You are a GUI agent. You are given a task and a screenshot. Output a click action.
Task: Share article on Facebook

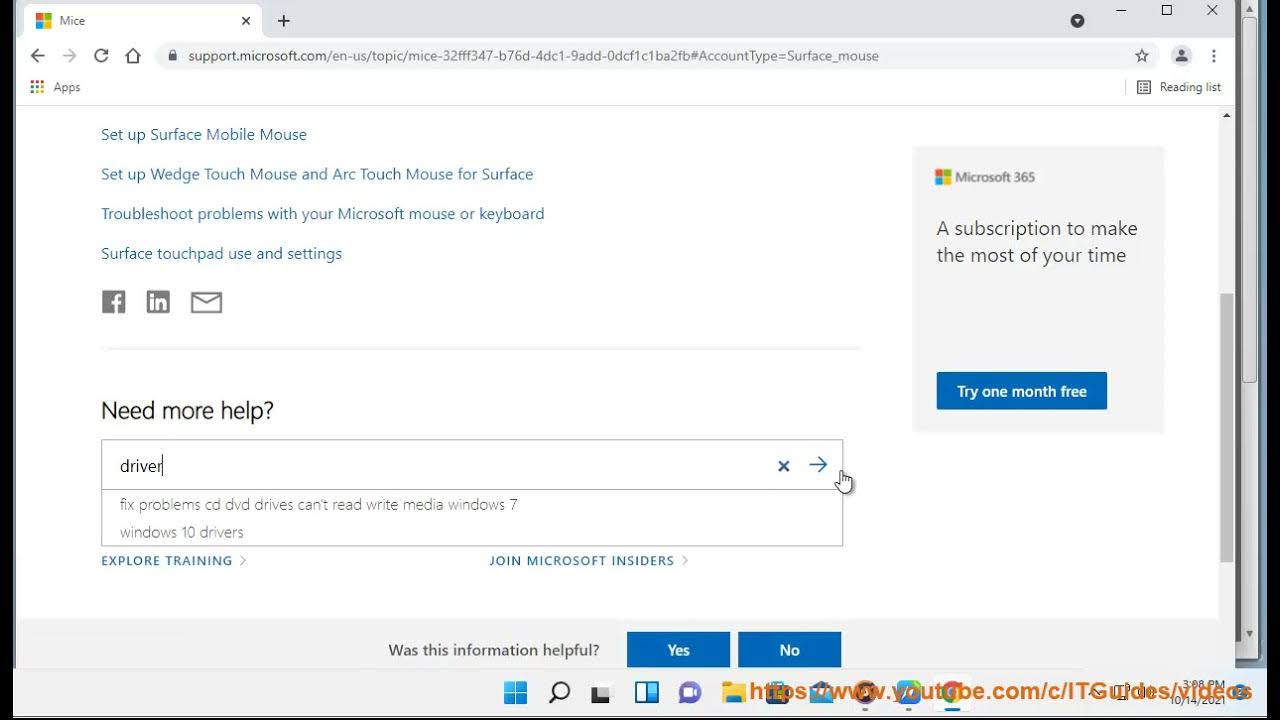point(114,302)
